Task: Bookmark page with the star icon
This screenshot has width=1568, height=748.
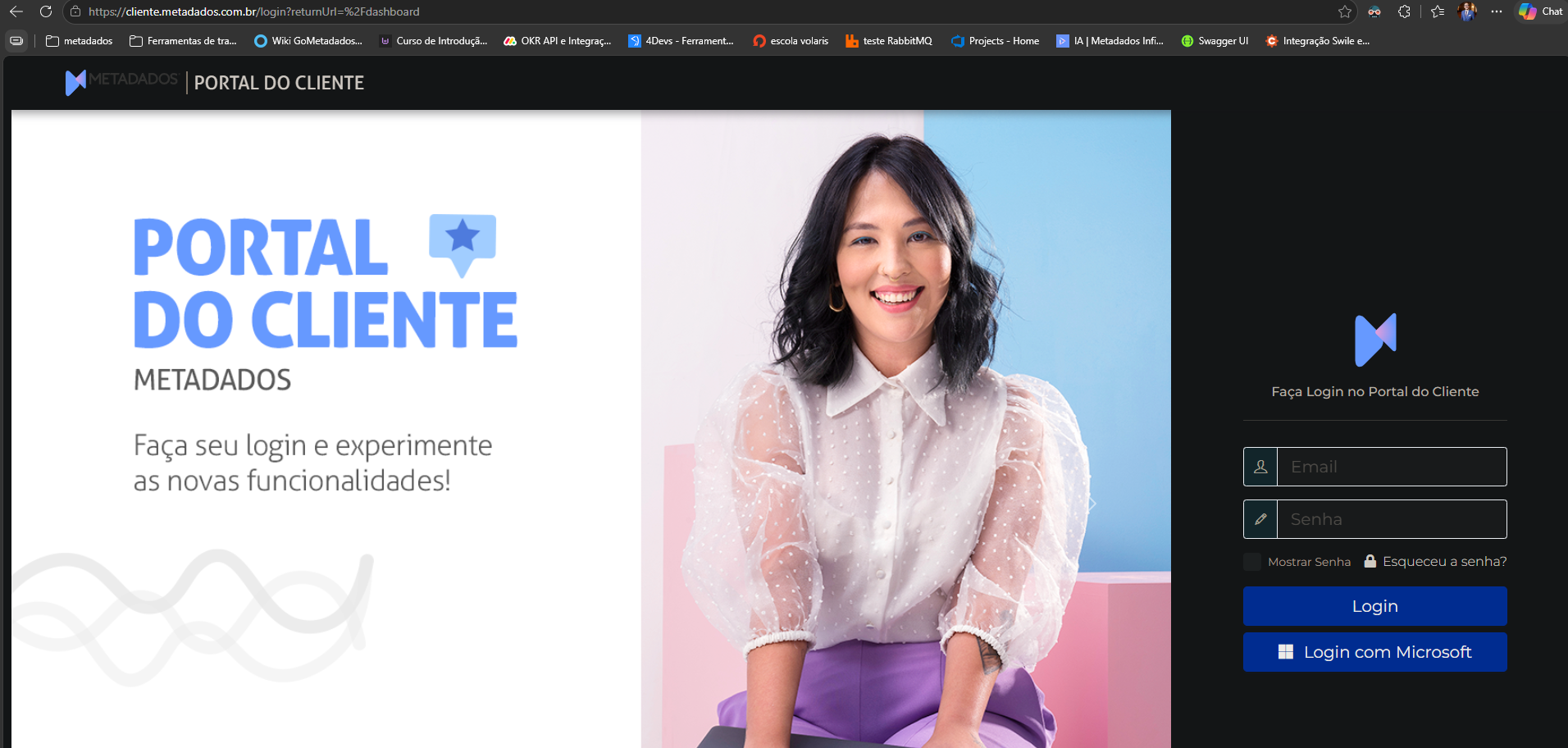Action: (x=1345, y=11)
